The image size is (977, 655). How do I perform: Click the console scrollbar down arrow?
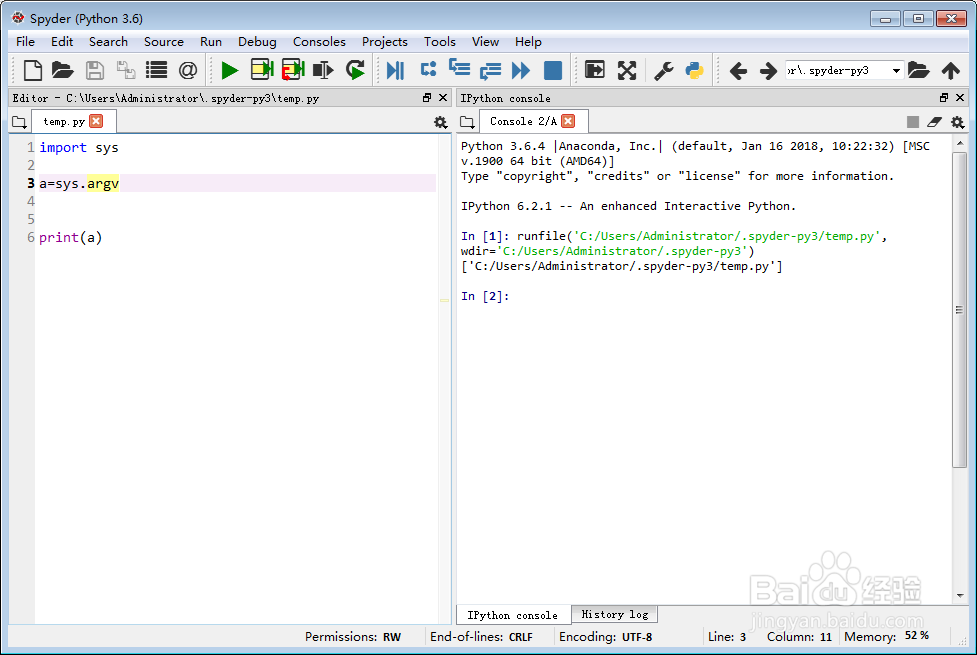coord(960,596)
